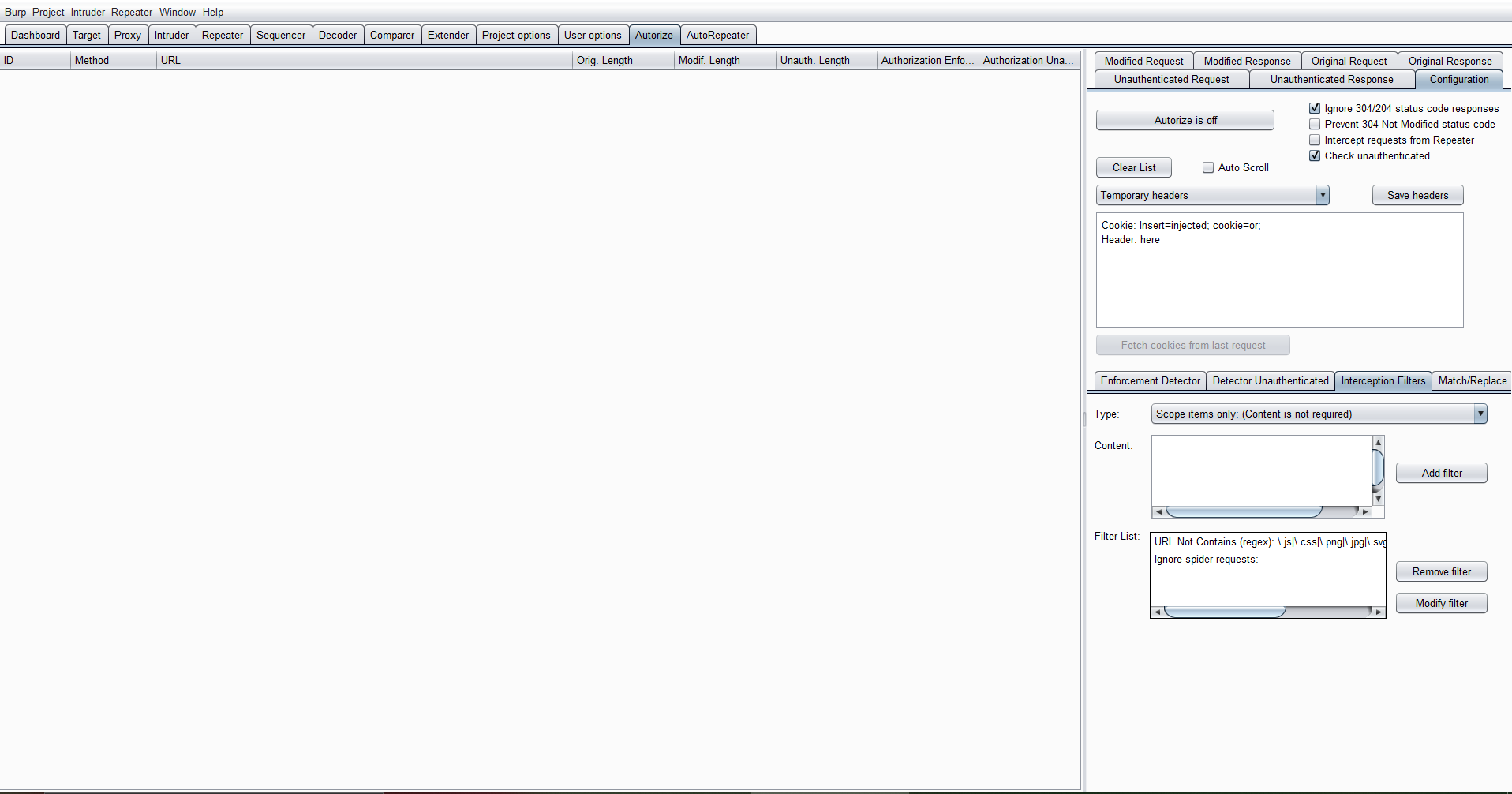The image size is (1512, 794).
Task: Go to the Decoder tab
Action: 338,35
